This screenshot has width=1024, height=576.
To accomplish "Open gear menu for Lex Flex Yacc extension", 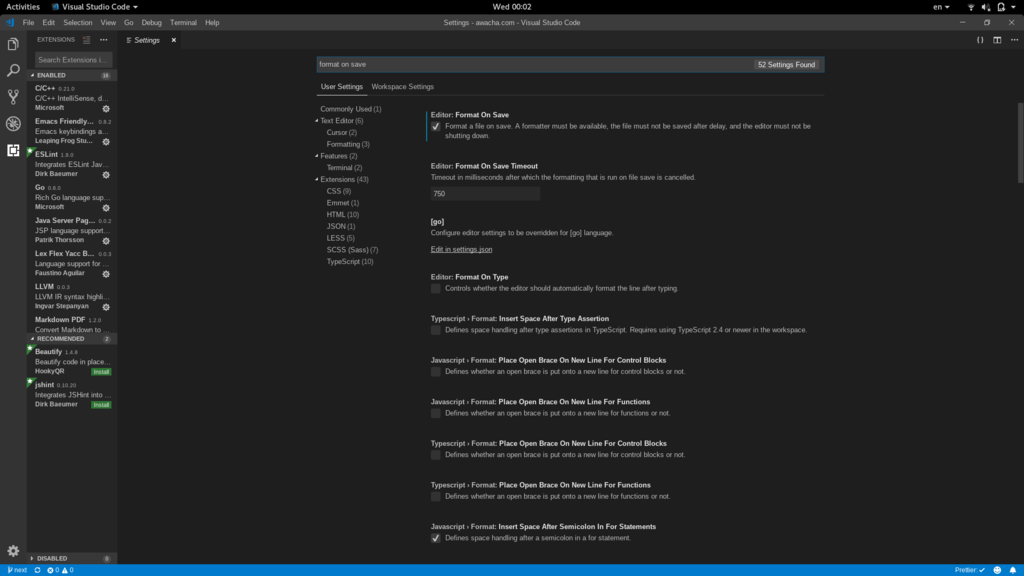I will click(106, 274).
